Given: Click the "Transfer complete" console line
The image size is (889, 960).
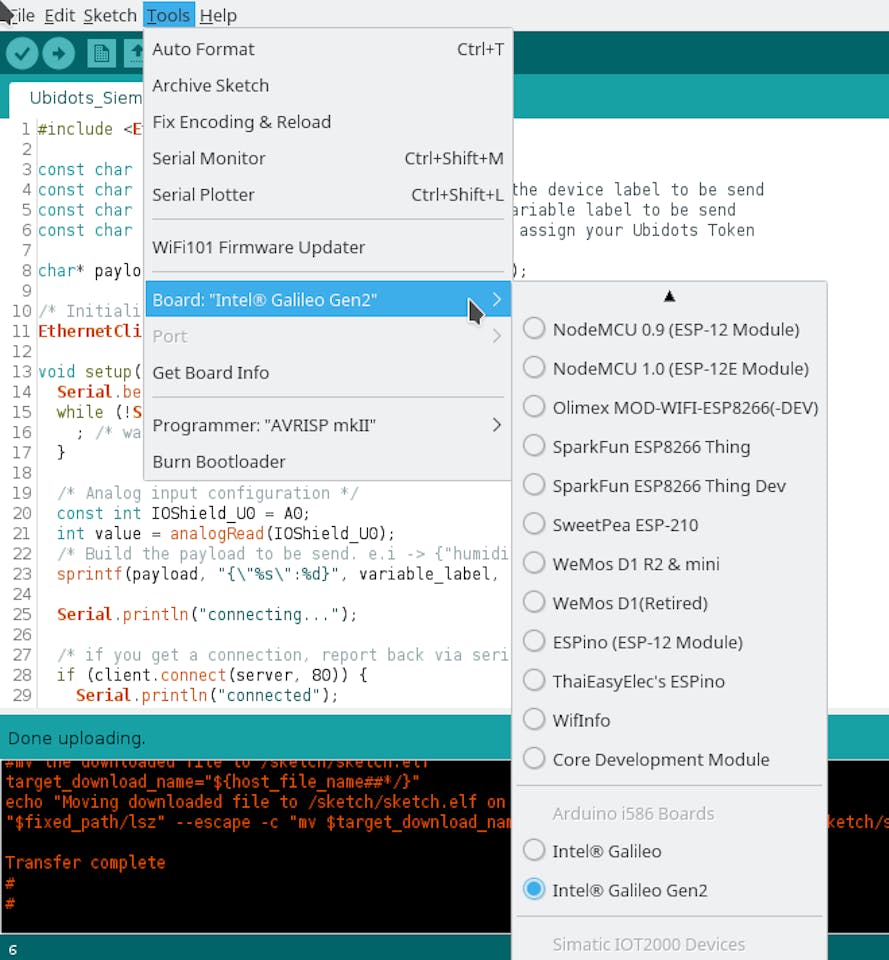Looking at the screenshot, I should 85,863.
